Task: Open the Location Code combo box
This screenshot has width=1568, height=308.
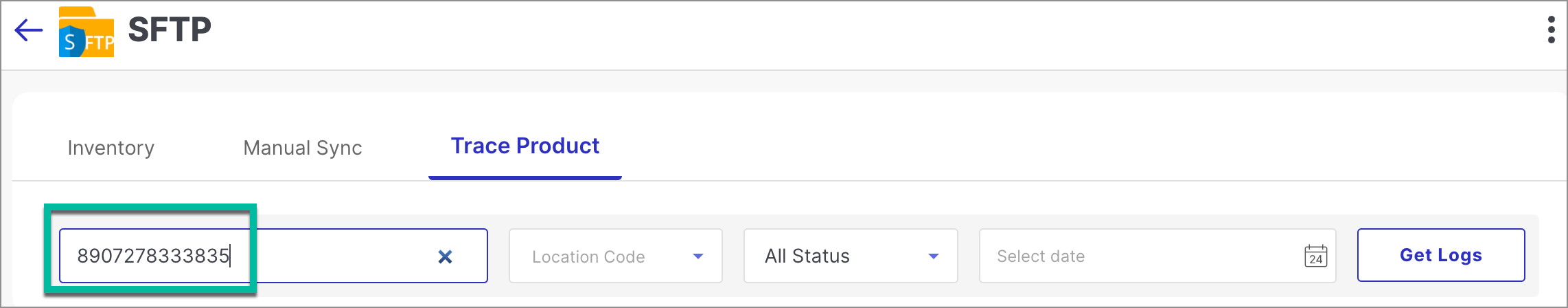Action: tap(616, 256)
